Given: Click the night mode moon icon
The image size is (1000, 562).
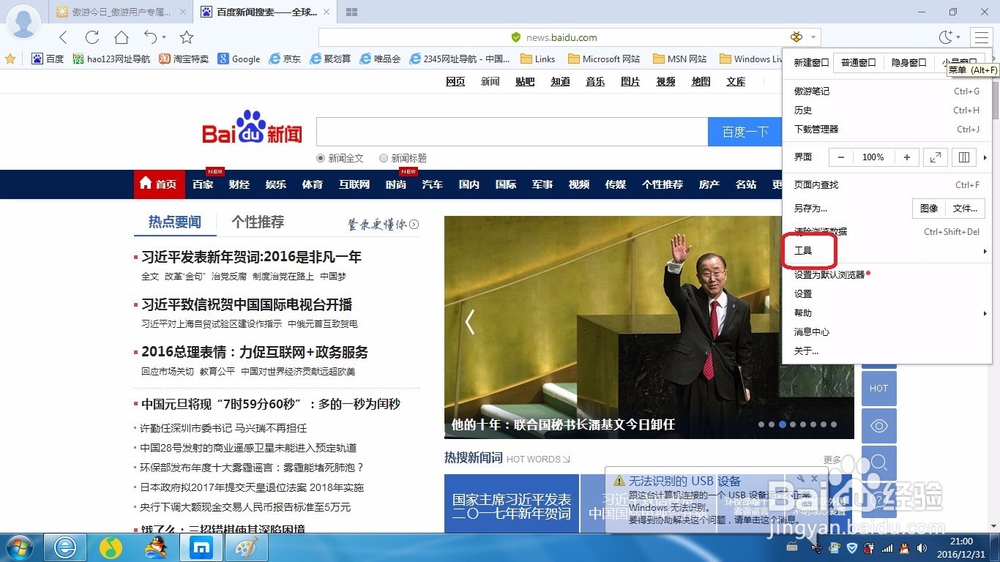Looking at the screenshot, I should (x=946, y=37).
